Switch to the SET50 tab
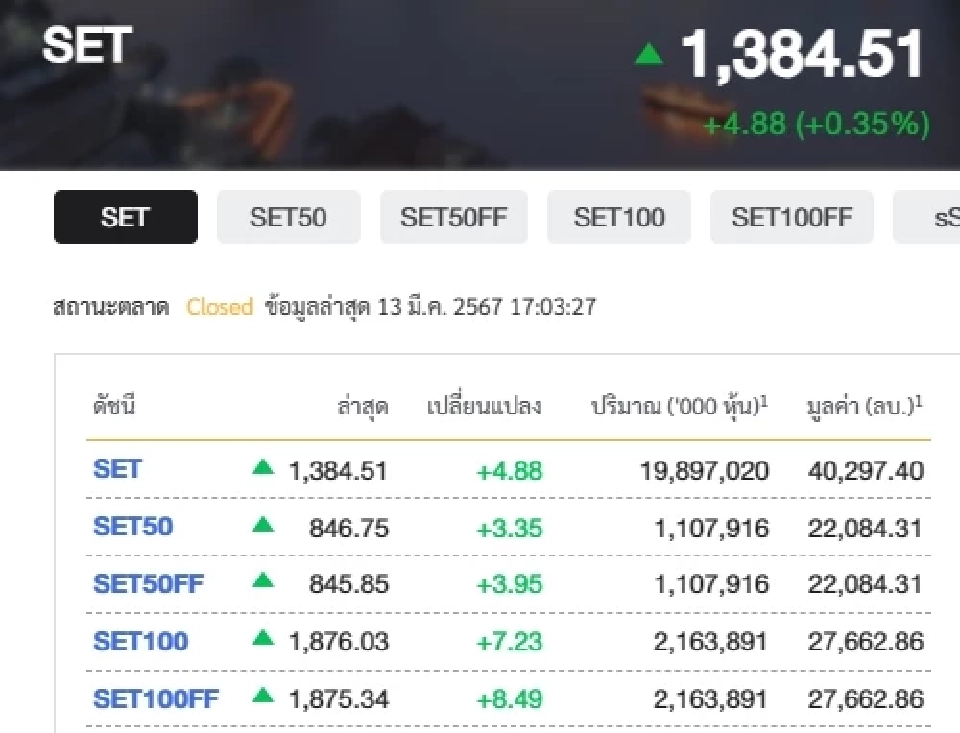 click(288, 216)
